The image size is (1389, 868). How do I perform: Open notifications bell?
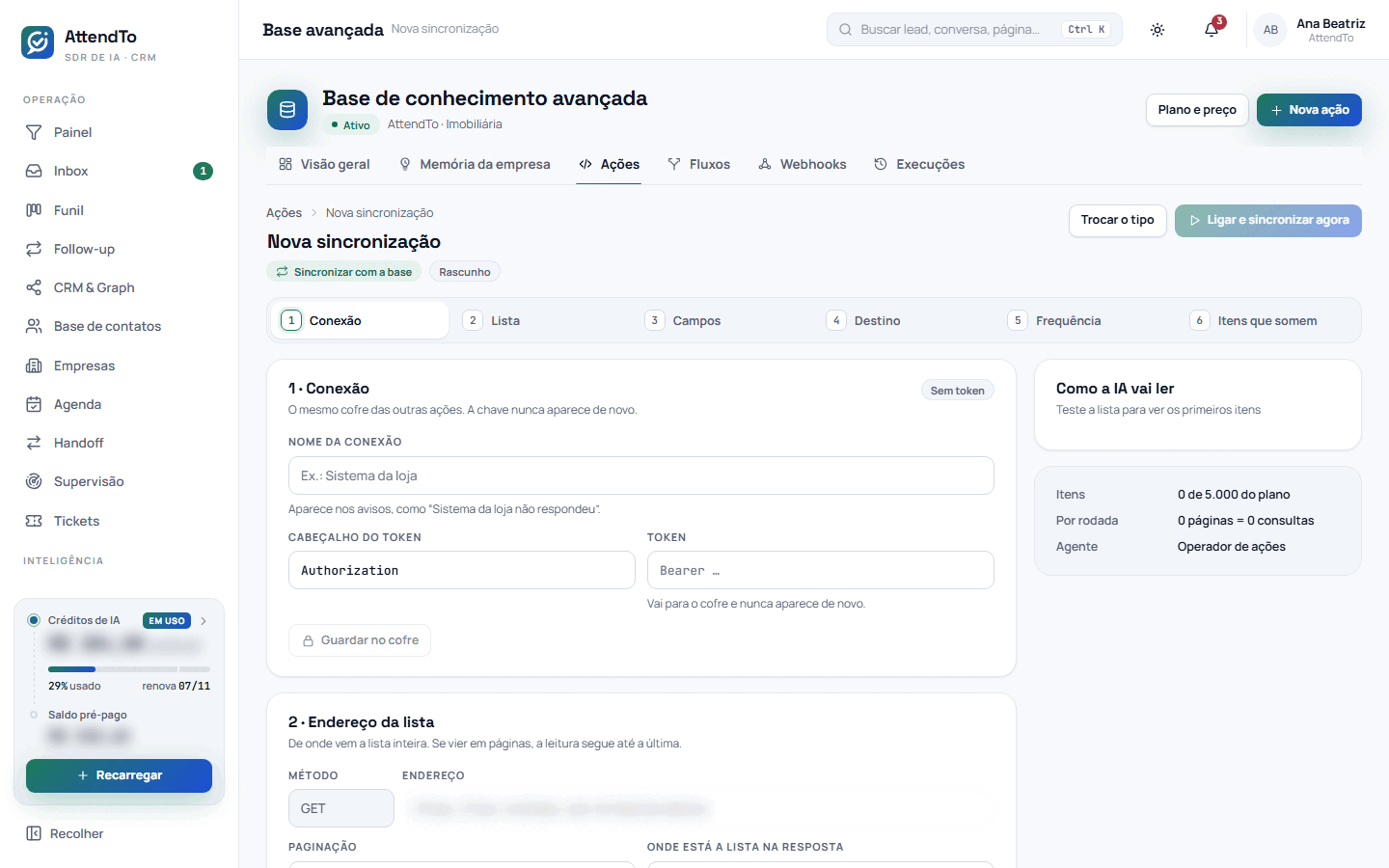tap(1212, 30)
